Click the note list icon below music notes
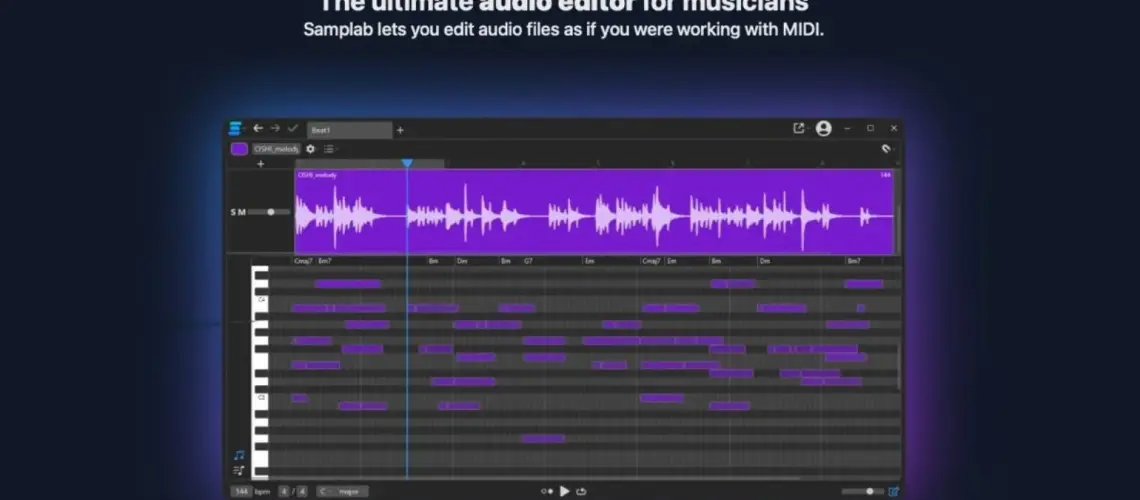 pyautogui.click(x=239, y=470)
